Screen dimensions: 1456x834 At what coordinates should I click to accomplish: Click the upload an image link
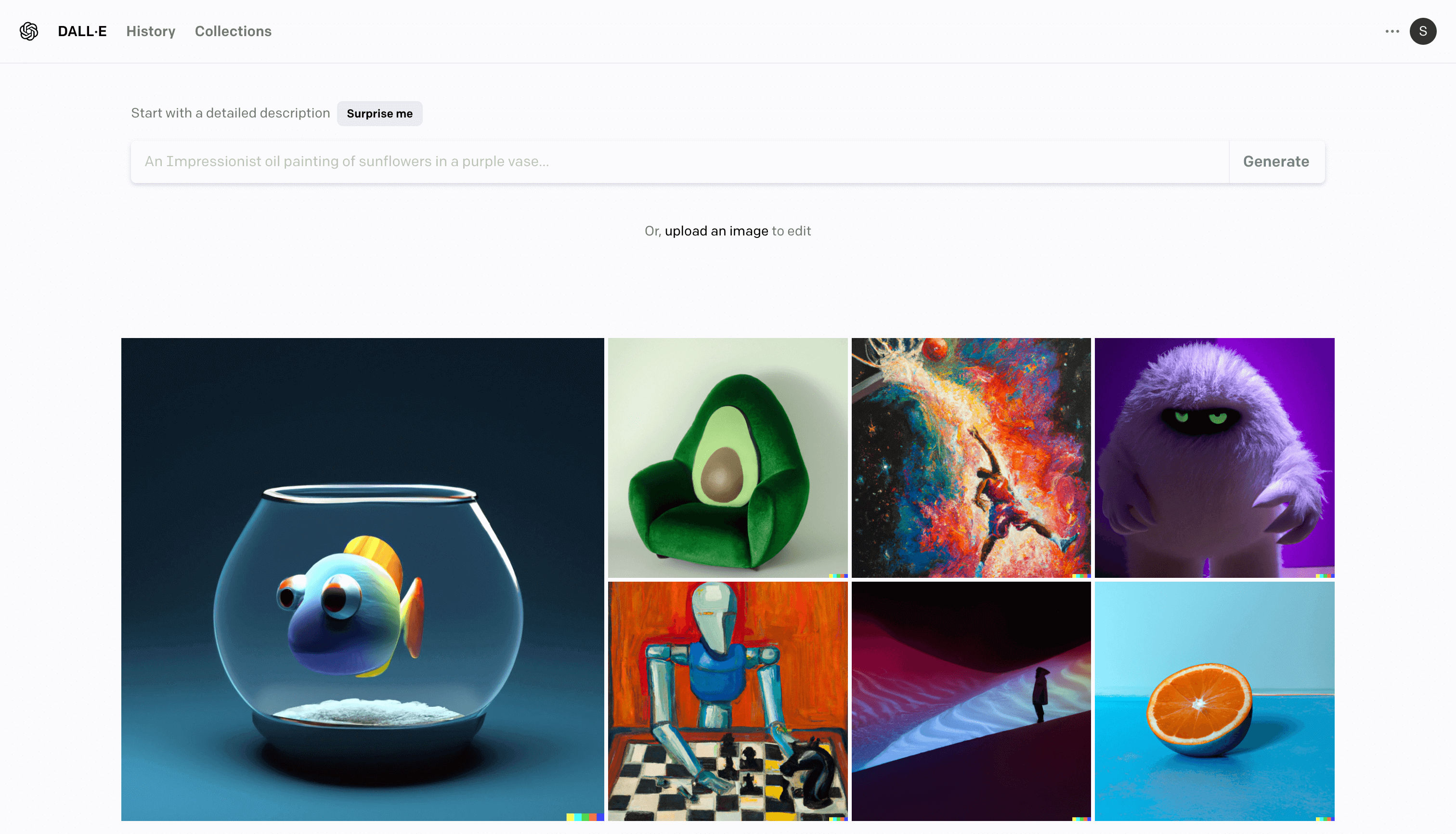pyautogui.click(x=716, y=231)
